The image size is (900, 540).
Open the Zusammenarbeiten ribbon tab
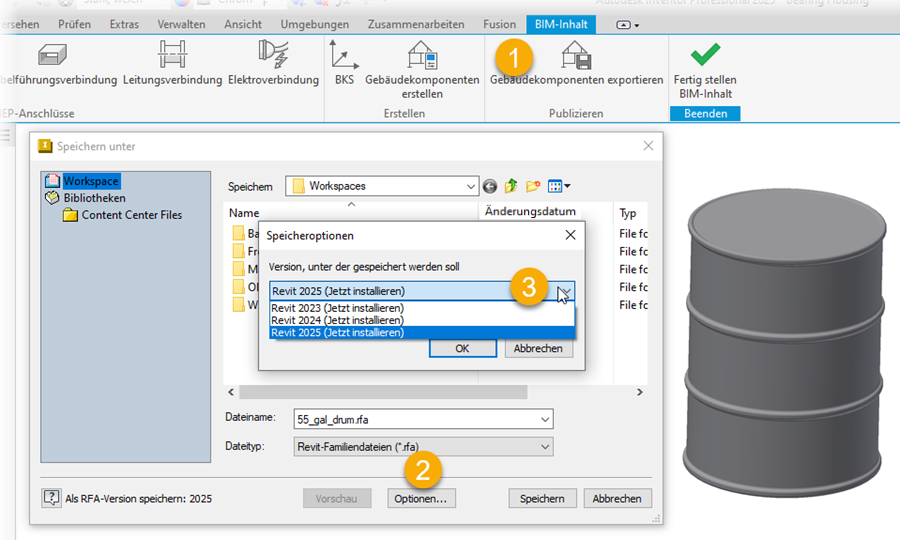point(416,24)
